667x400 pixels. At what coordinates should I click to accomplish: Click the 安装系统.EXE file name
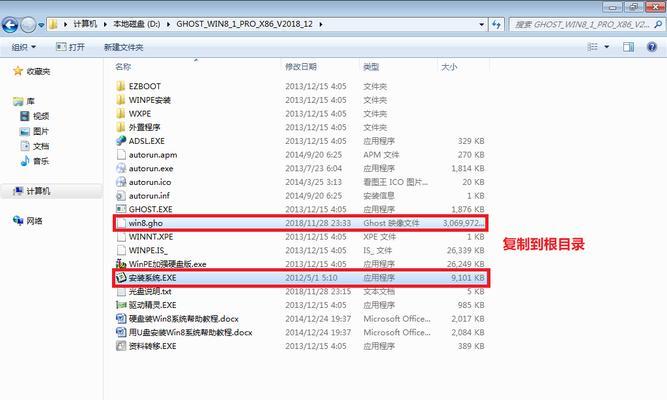152,278
